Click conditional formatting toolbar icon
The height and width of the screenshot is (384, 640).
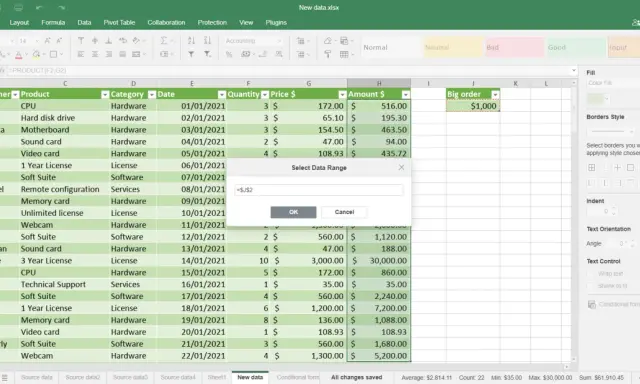pos(344,40)
